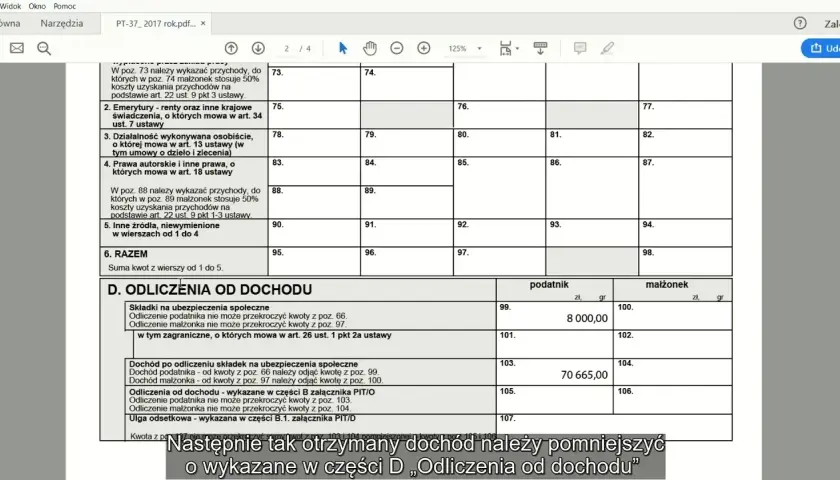Select the highlighter pen tool
This screenshot has height=480, width=840.
coord(607,48)
